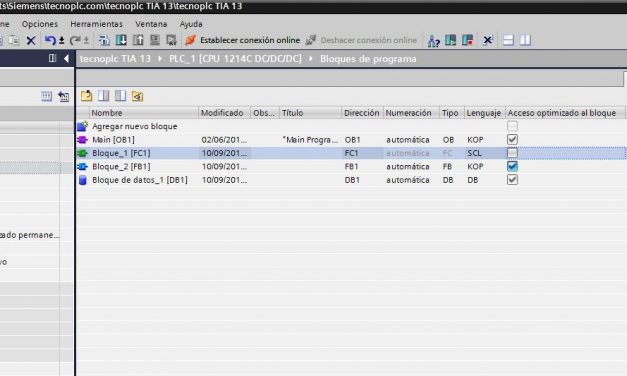The width and height of the screenshot is (627, 376).
Task: Toggle the optimized access checkbox for Bloque_1 [FC1]
Action: pyautogui.click(x=512, y=153)
